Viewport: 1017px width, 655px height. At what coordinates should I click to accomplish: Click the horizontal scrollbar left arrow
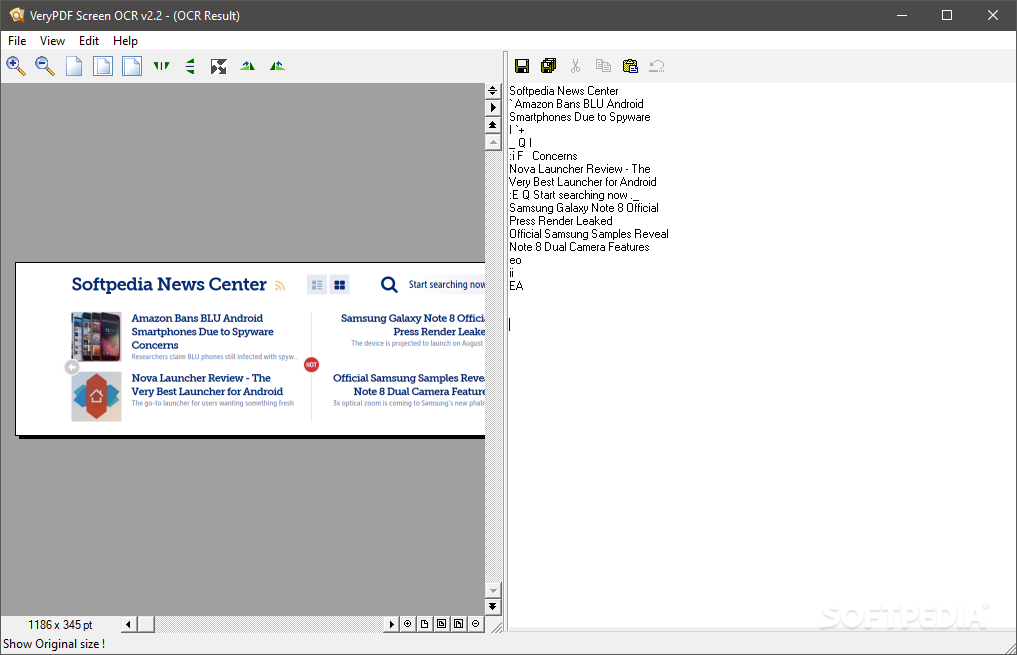pos(128,624)
